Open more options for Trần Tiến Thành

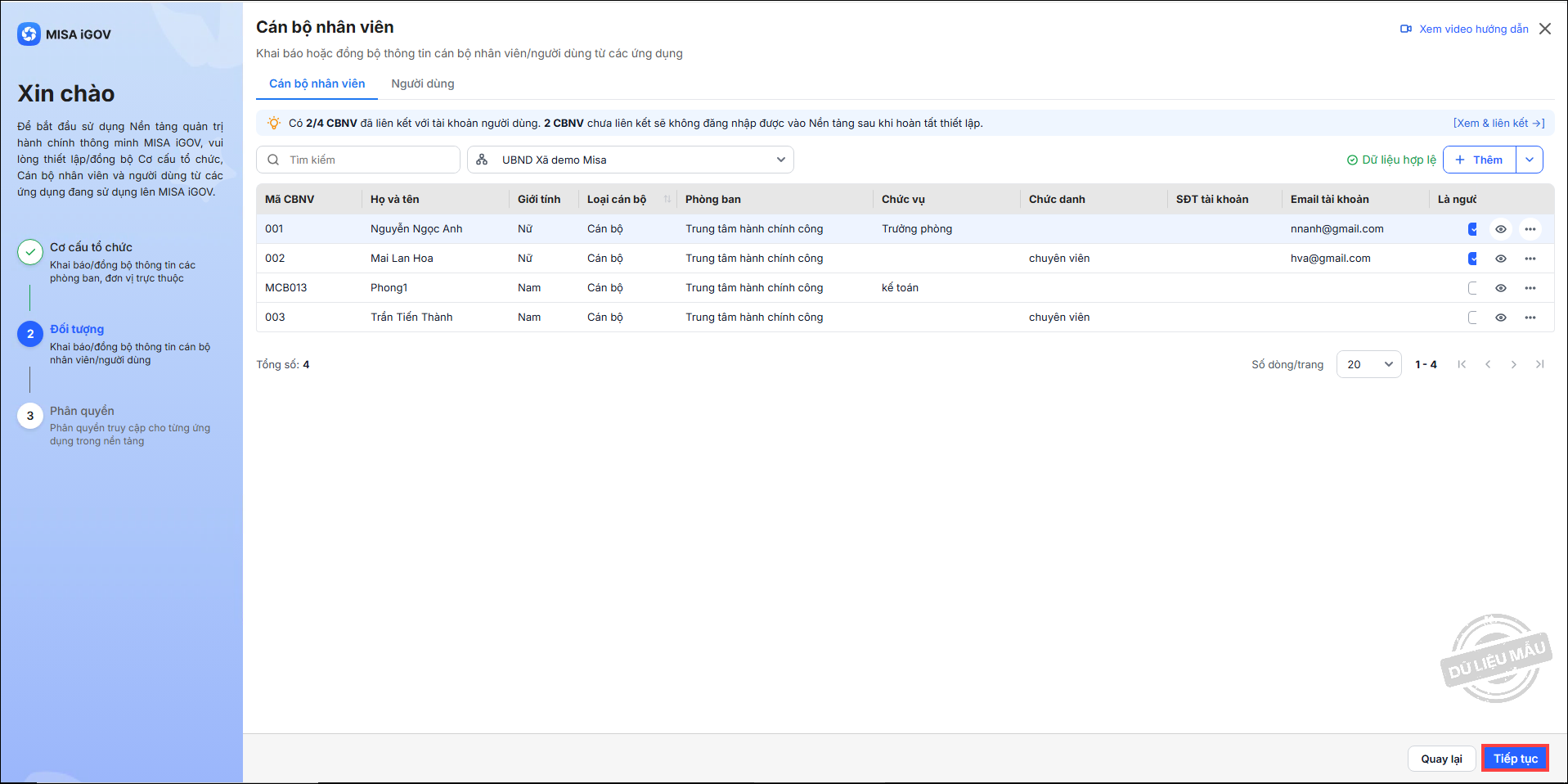click(1530, 318)
